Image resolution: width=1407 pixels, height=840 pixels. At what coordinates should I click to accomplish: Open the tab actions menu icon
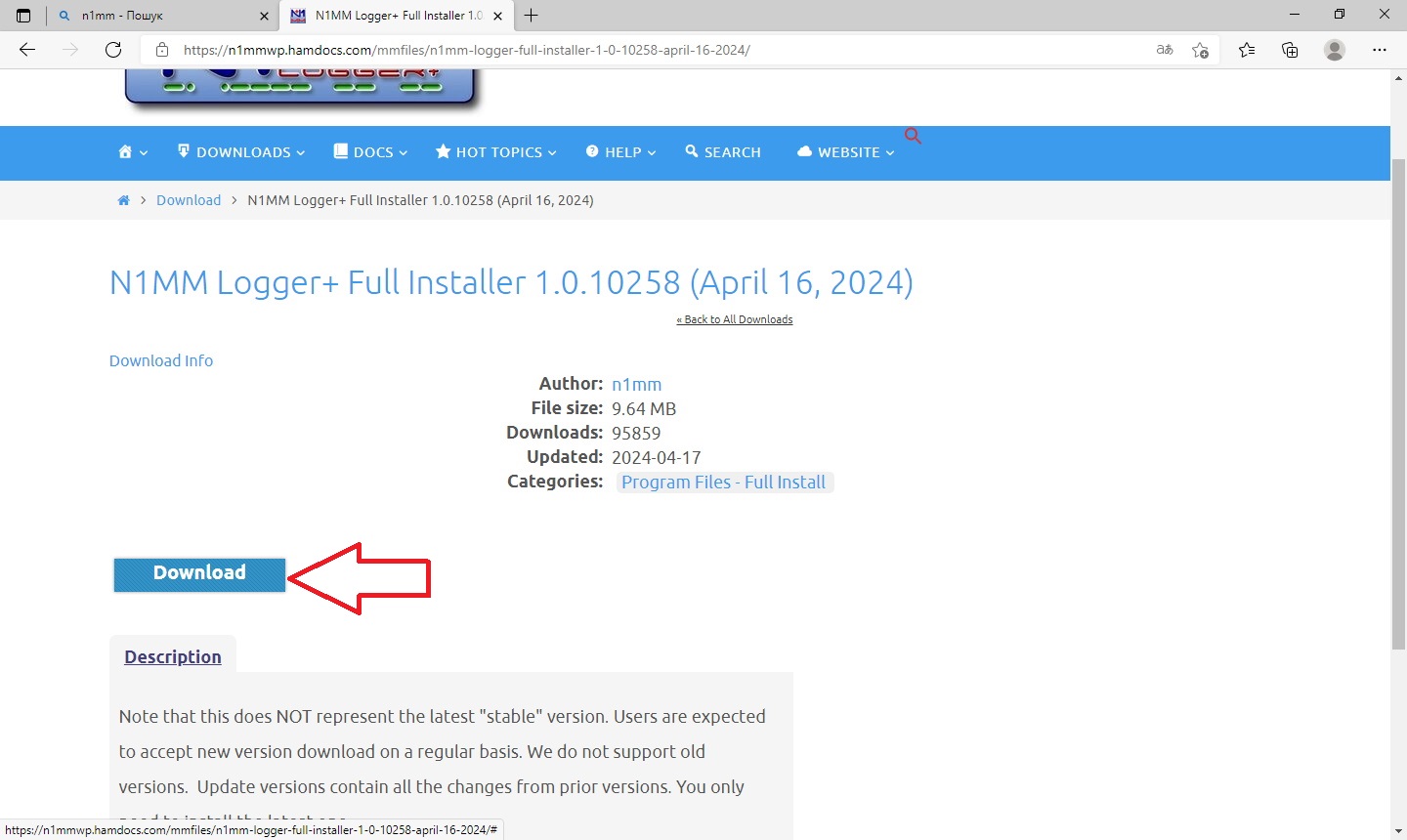point(23,16)
